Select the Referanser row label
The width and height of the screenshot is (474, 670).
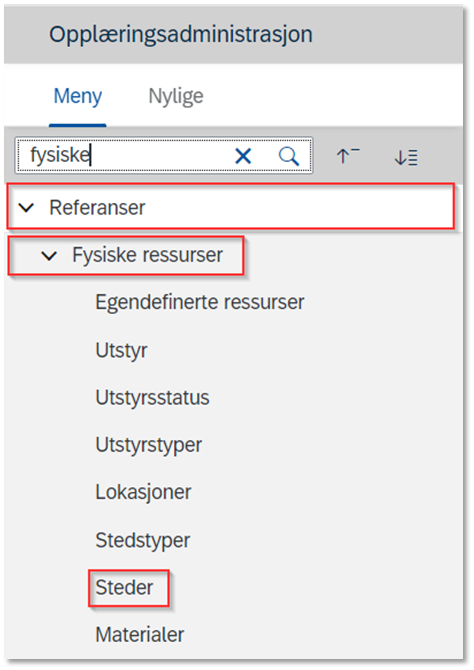[x=97, y=208]
